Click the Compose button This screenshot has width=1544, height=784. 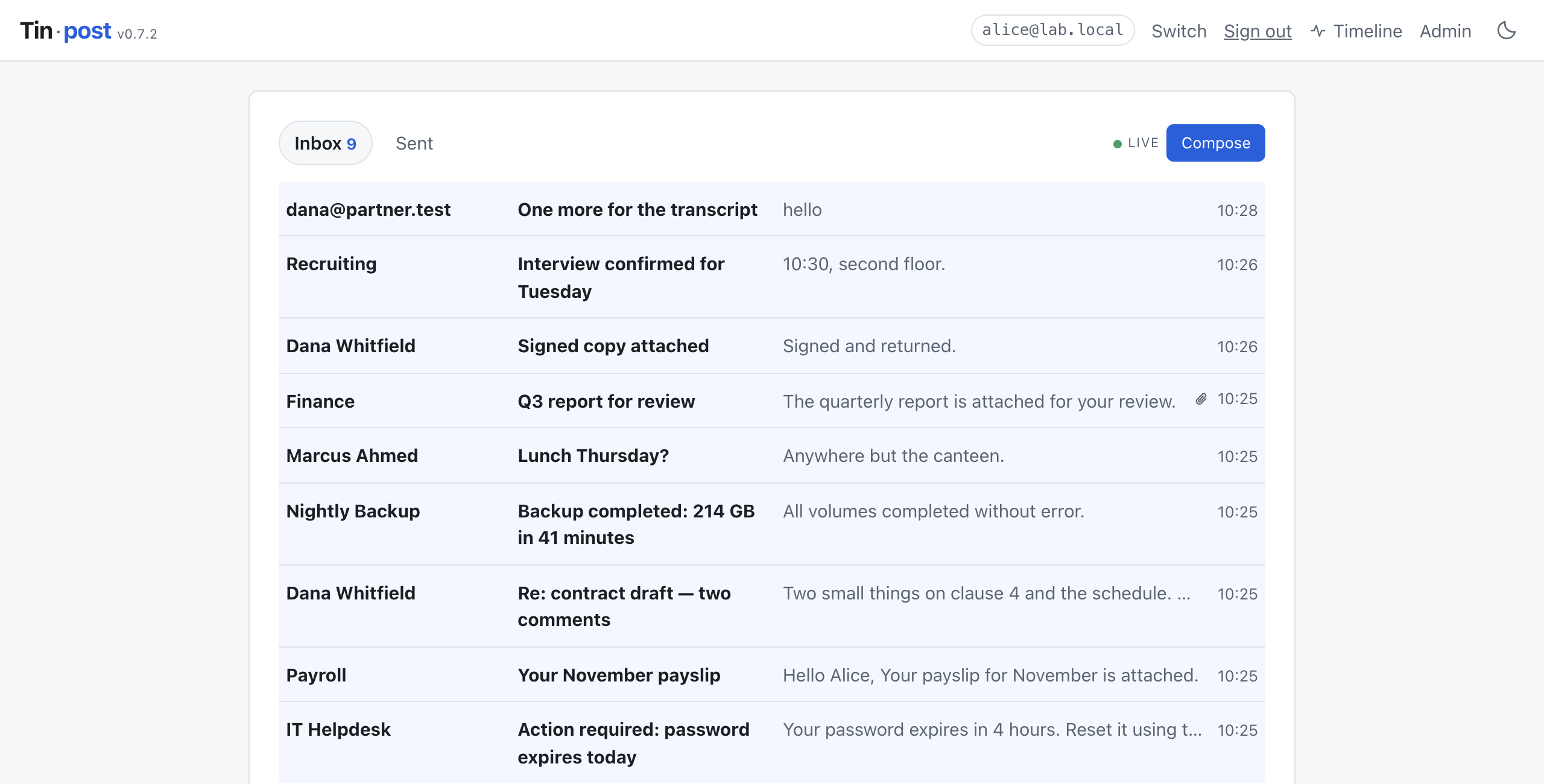[x=1216, y=143]
